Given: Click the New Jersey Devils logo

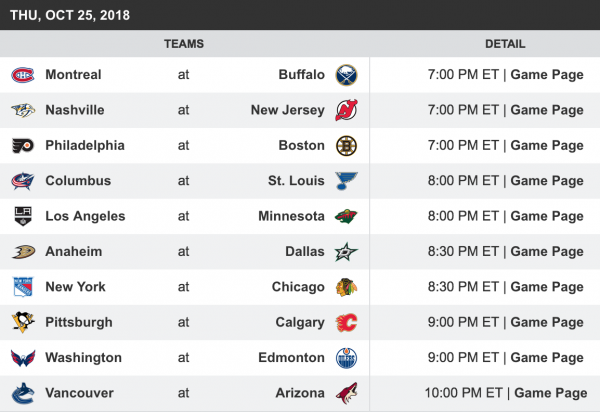Looking at the screenshot, I should point(346,110).
